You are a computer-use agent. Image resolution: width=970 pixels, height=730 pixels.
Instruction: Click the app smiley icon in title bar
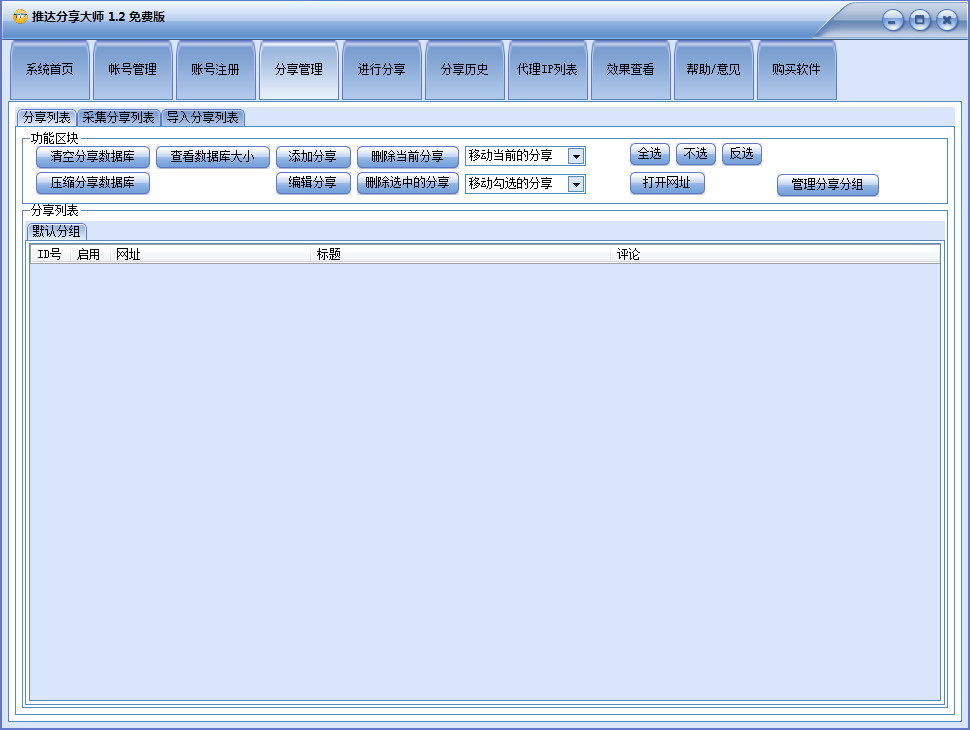click(x=20, y=17)
